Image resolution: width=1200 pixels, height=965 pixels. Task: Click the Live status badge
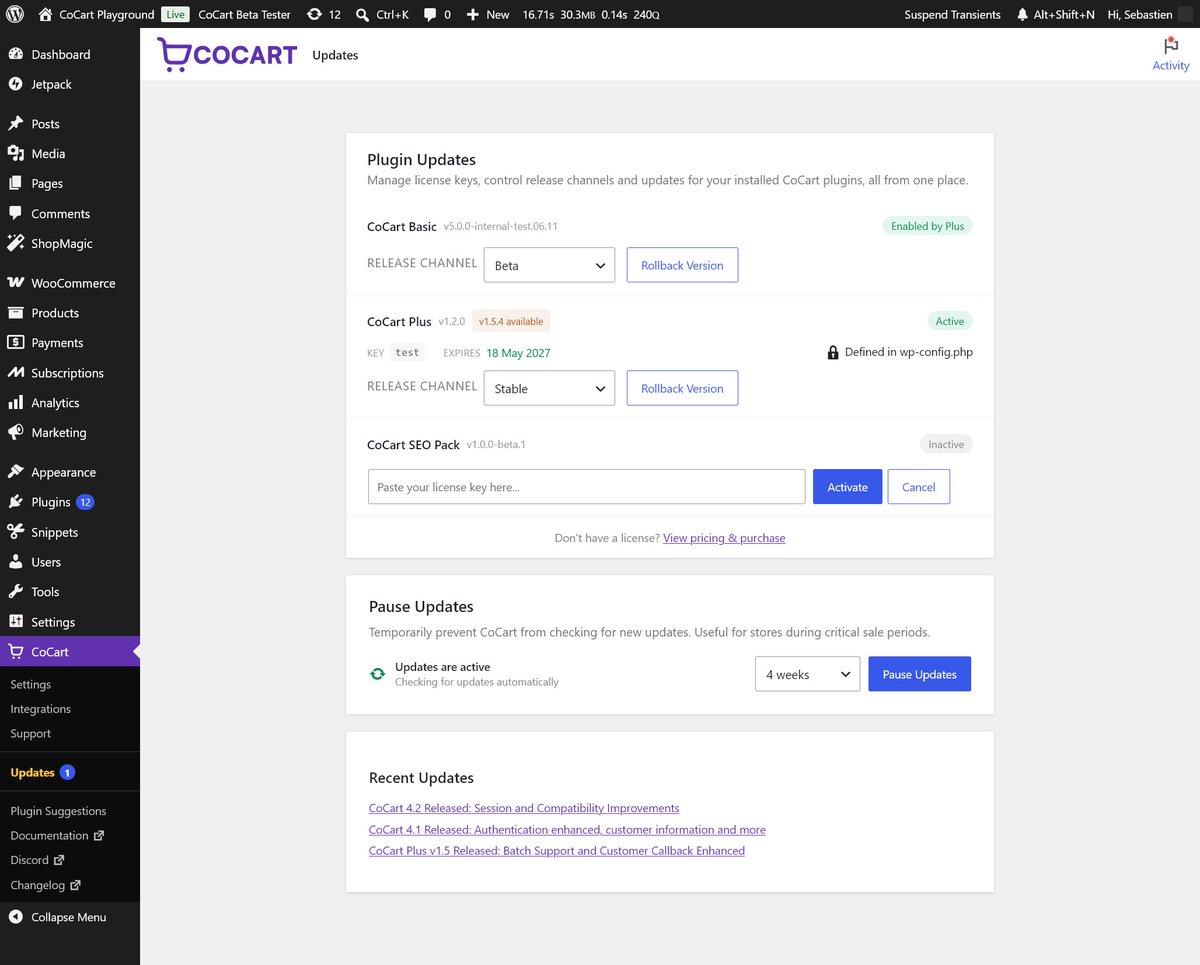pos(176,14)
